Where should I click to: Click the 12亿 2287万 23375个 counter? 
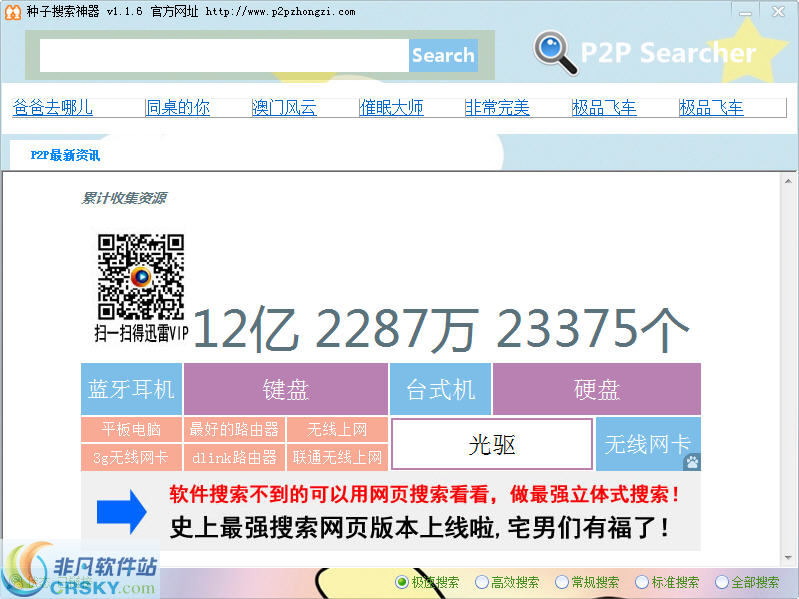point(441,329)
